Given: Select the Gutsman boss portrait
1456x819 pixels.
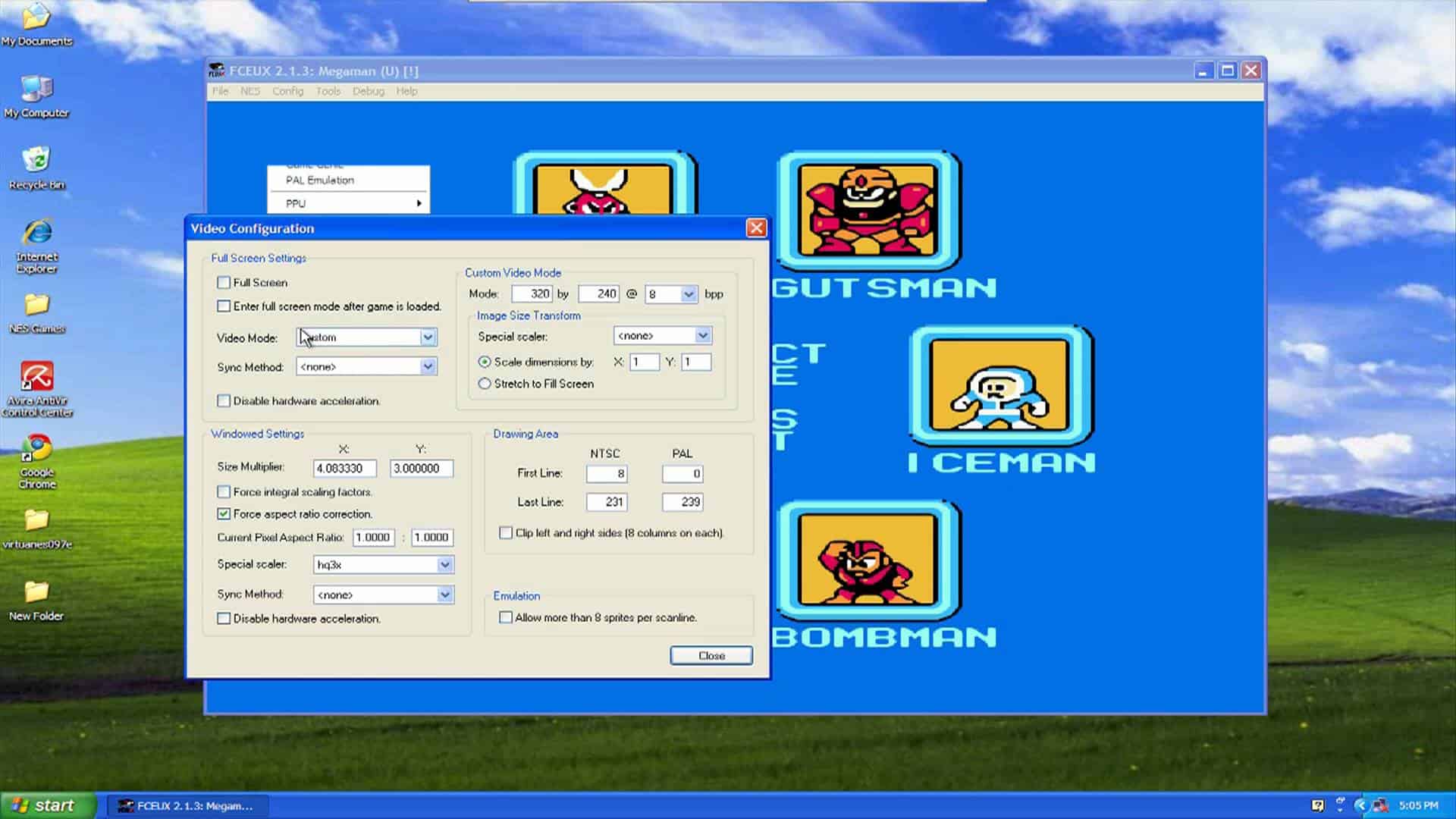Looking at the screenshot, I should pyautogui.click(x=868, y=210).
